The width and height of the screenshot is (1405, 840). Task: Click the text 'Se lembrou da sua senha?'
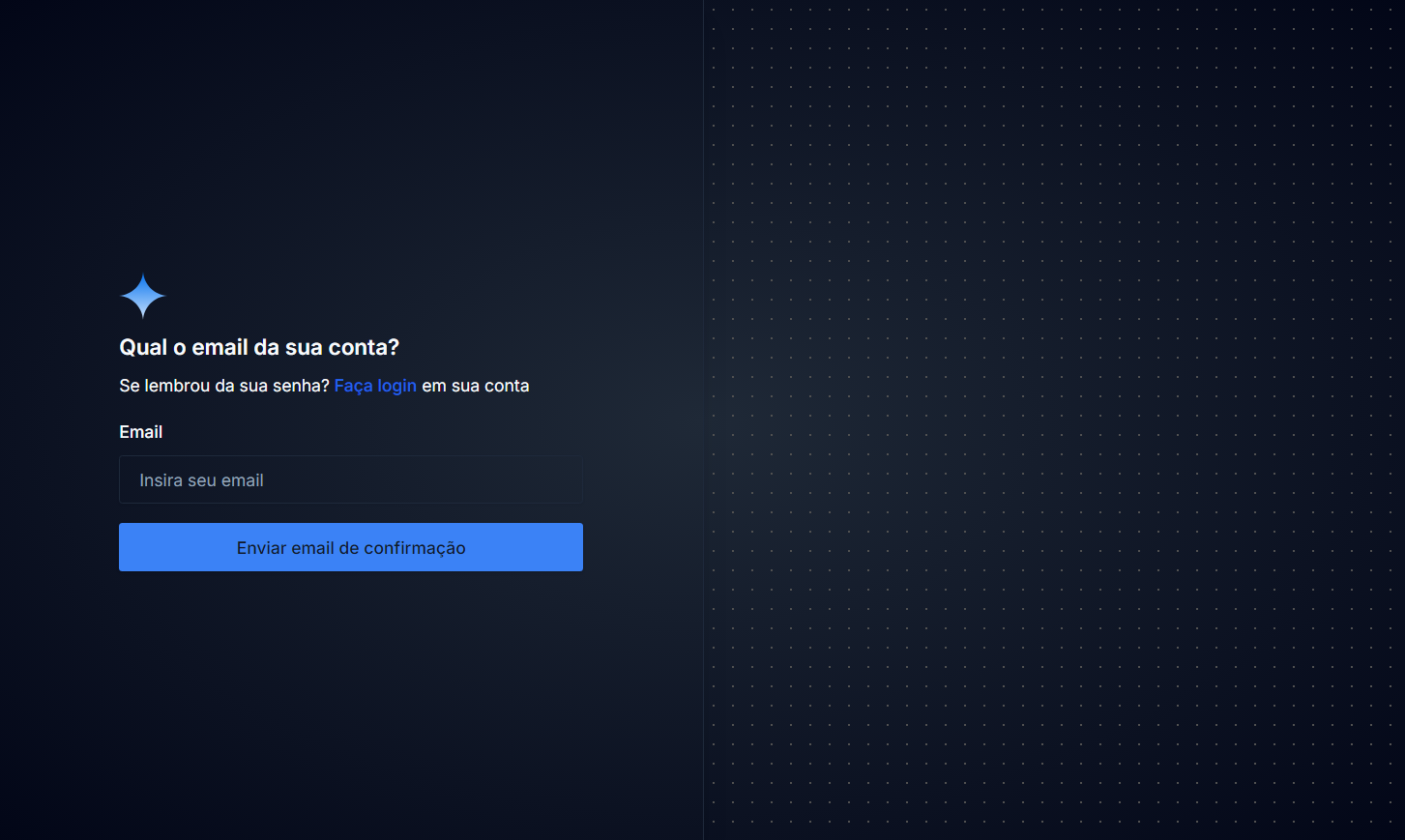coord(224,386)
